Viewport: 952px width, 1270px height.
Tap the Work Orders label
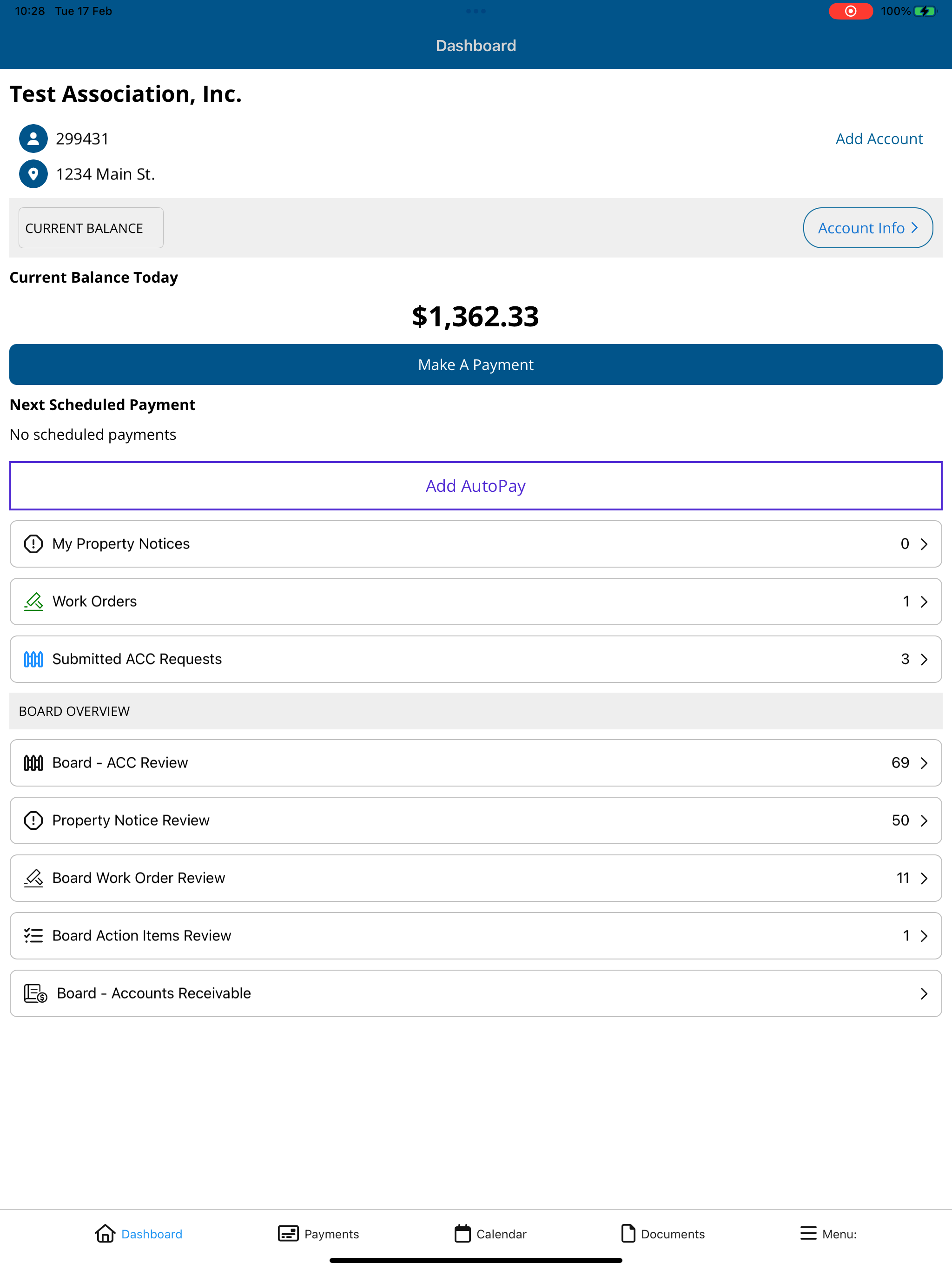pyautogui.click(x=95, y=601)
